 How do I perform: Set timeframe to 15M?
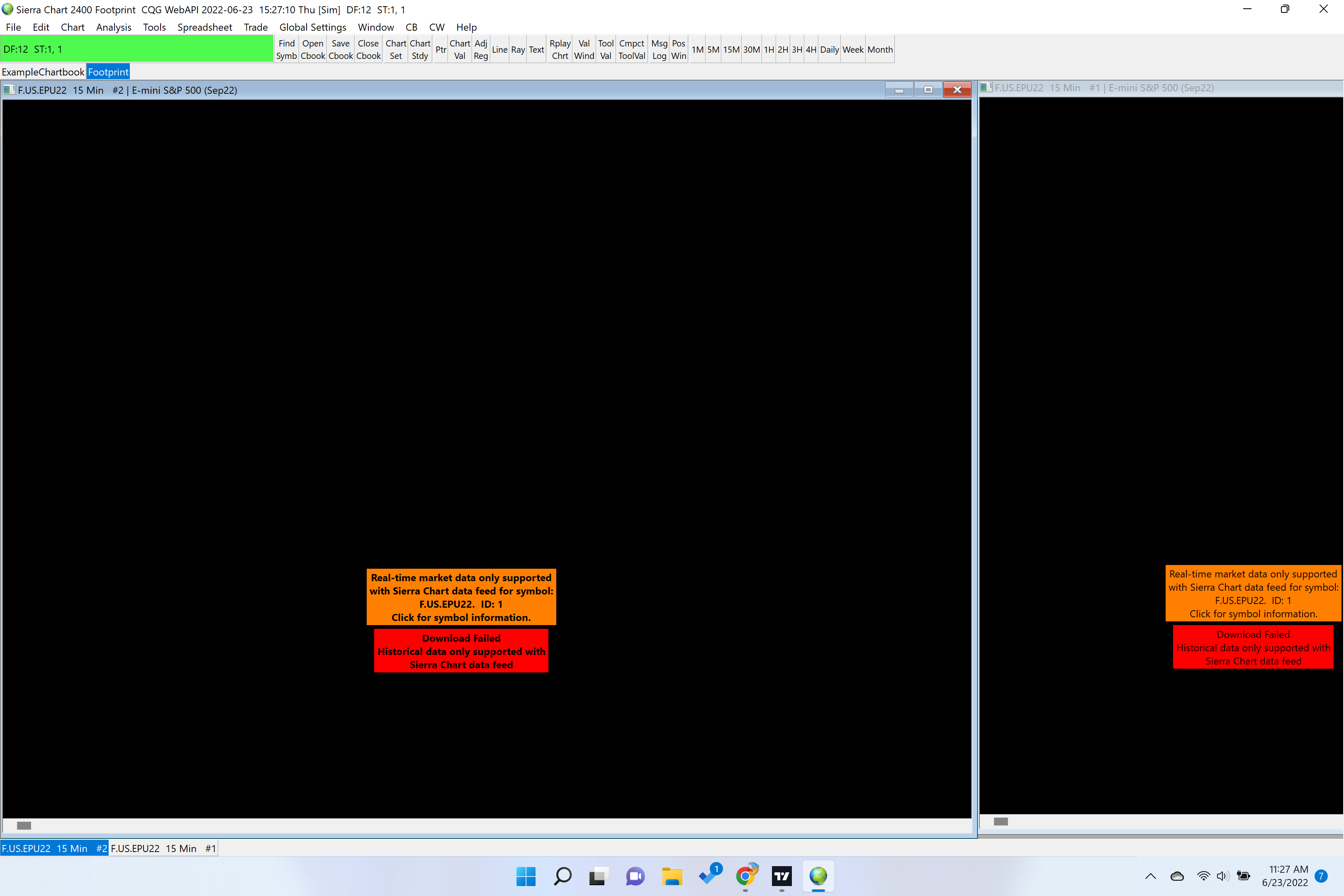[x=731, y=49]
